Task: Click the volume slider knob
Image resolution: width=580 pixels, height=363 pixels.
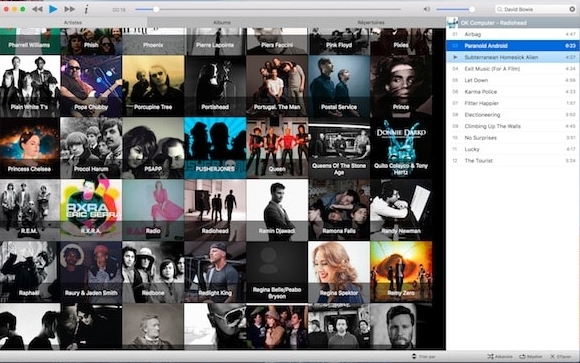Action: [x=472, y=9]
